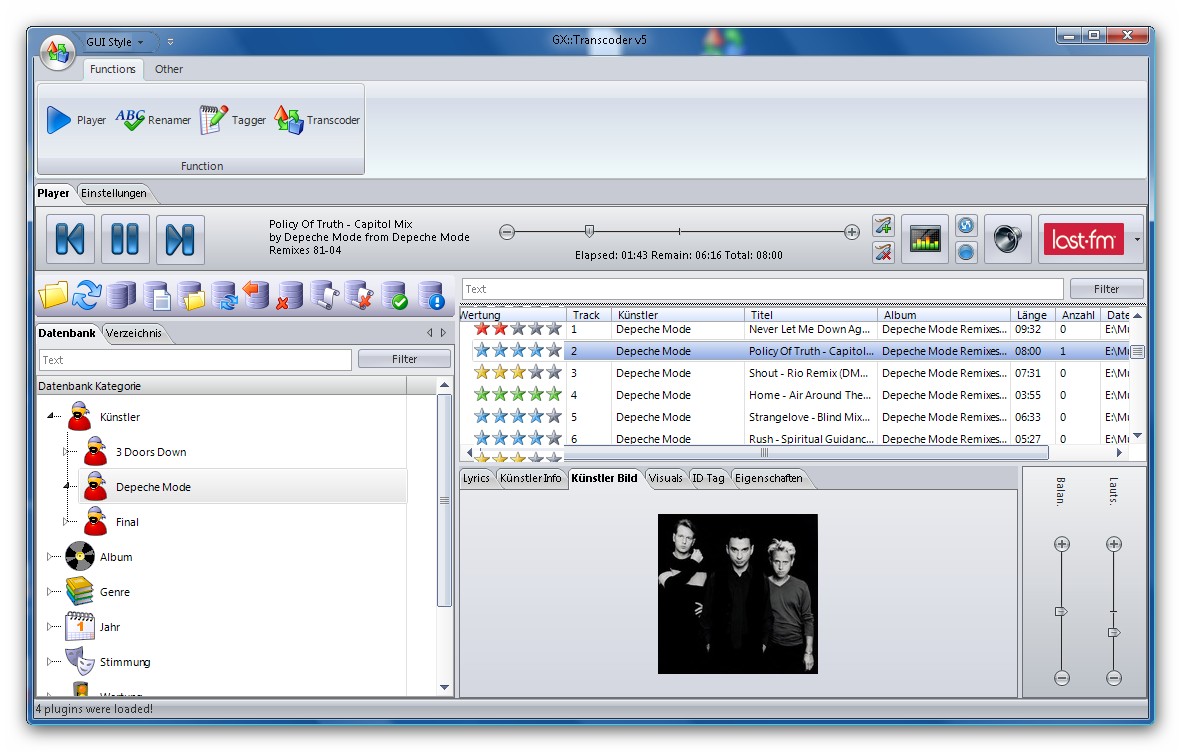
Task: Increase volume with the Lauts. plus button
Action: click(x=1113, y=544)
